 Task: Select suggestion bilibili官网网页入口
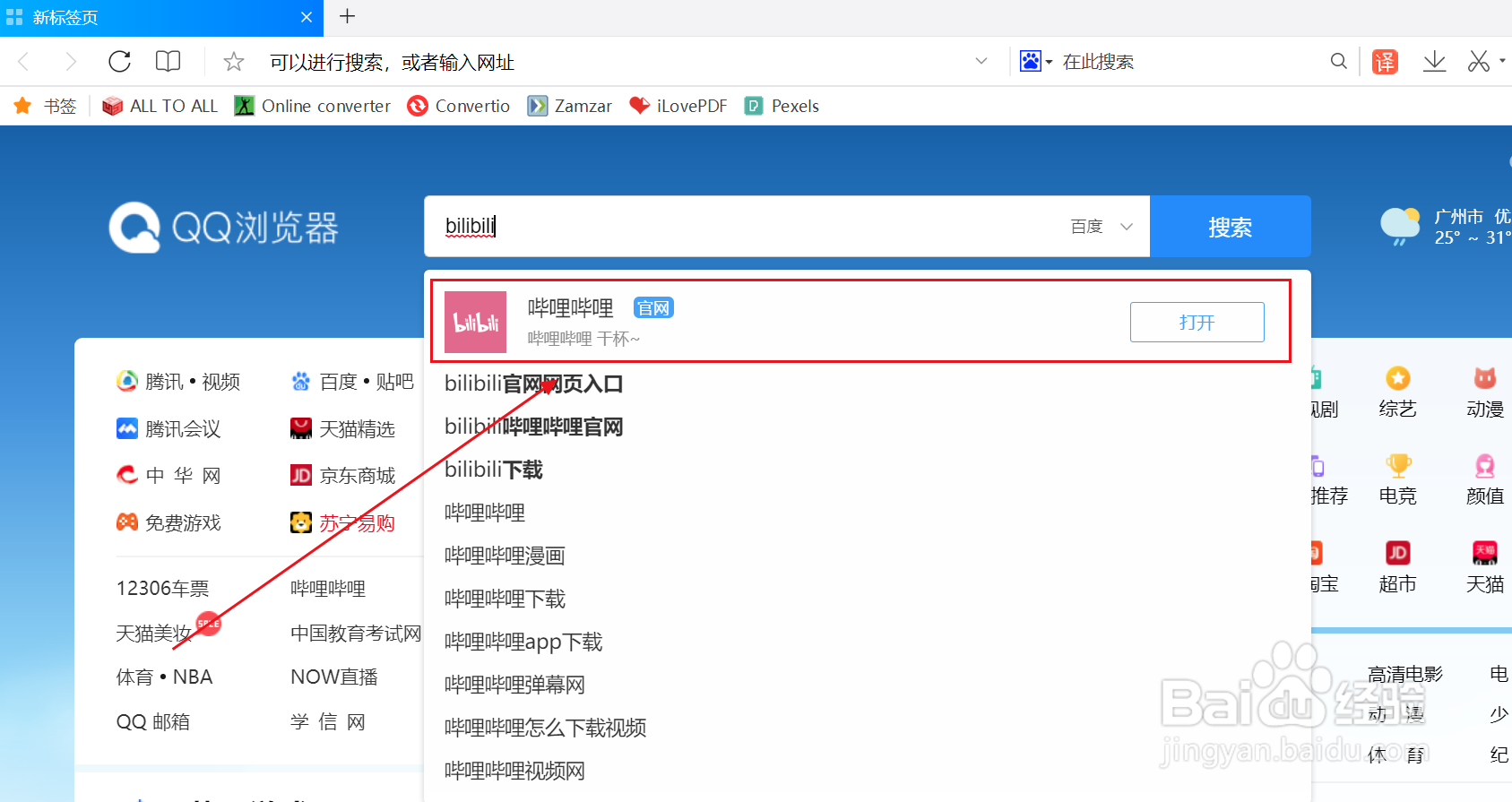click(x=533, y=384)
